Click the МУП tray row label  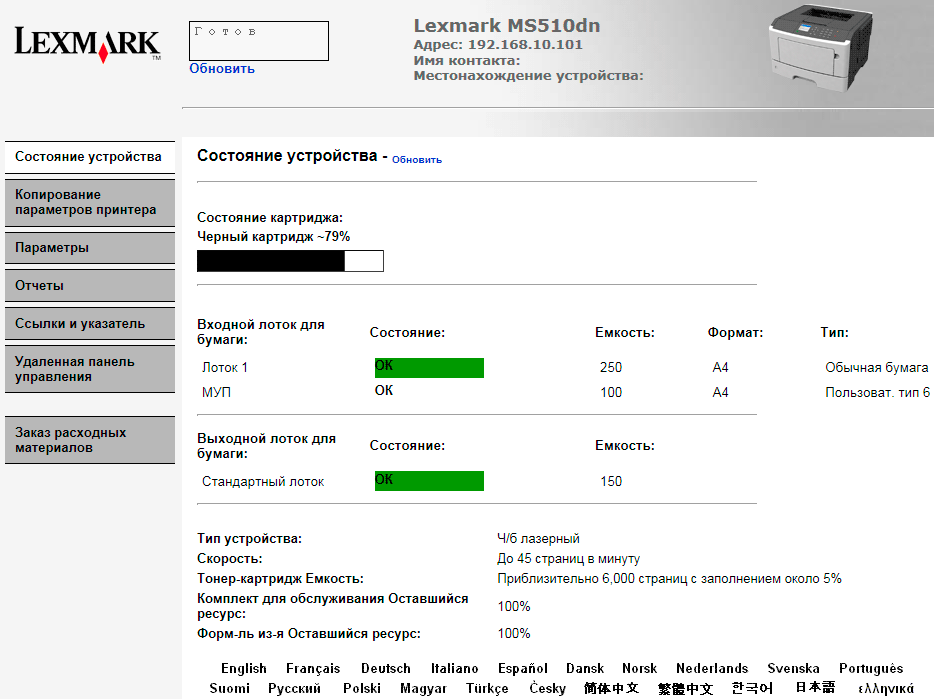(216, 393)
